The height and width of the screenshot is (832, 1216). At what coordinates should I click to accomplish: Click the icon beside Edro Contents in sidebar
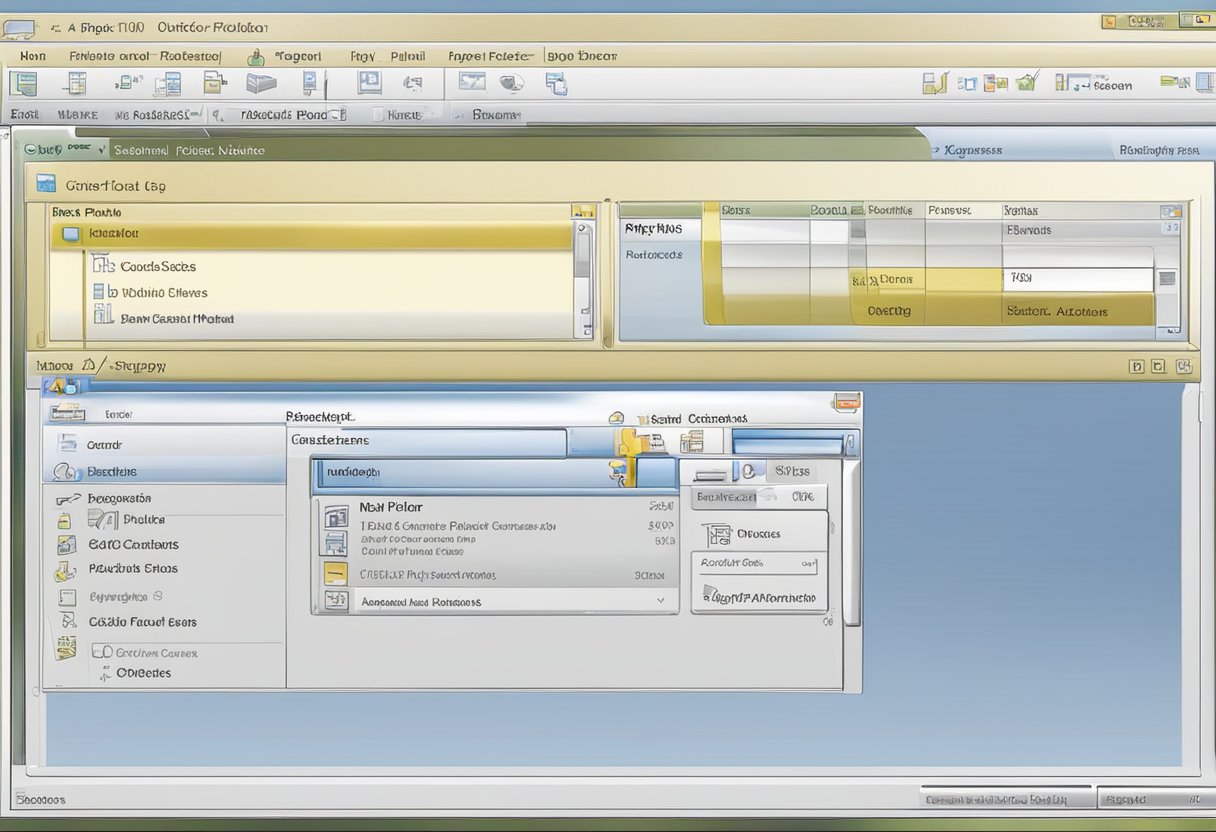tap(66, 545)
